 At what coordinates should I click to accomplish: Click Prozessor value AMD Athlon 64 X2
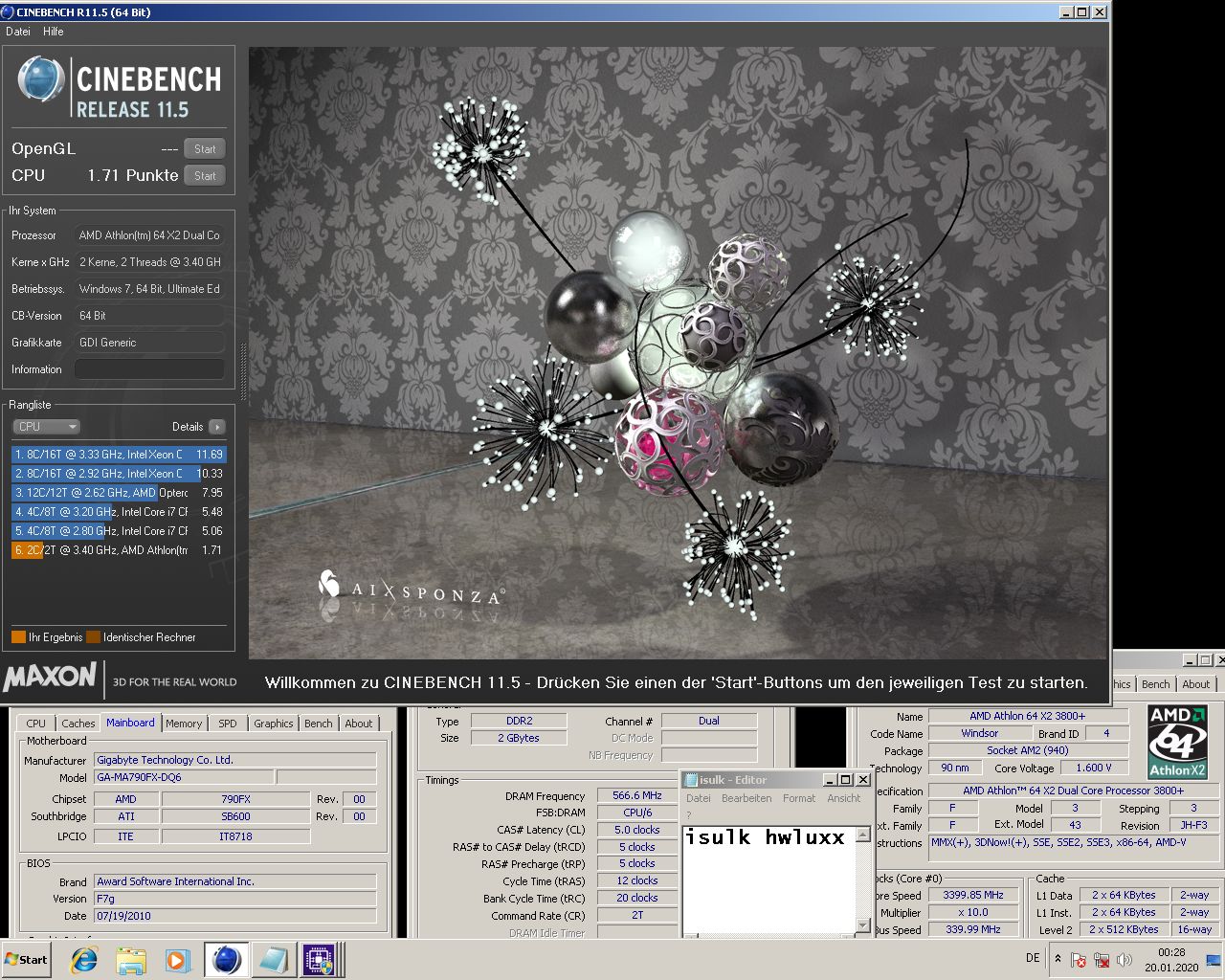click(x=149, y=235)
